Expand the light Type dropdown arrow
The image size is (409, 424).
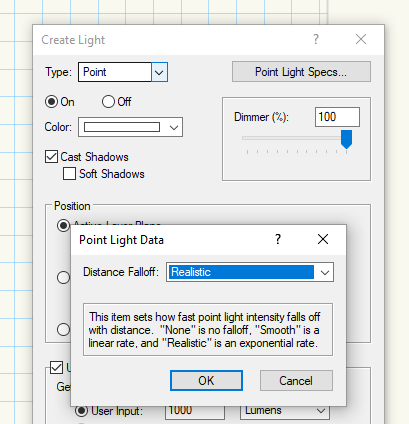(159, 72)
